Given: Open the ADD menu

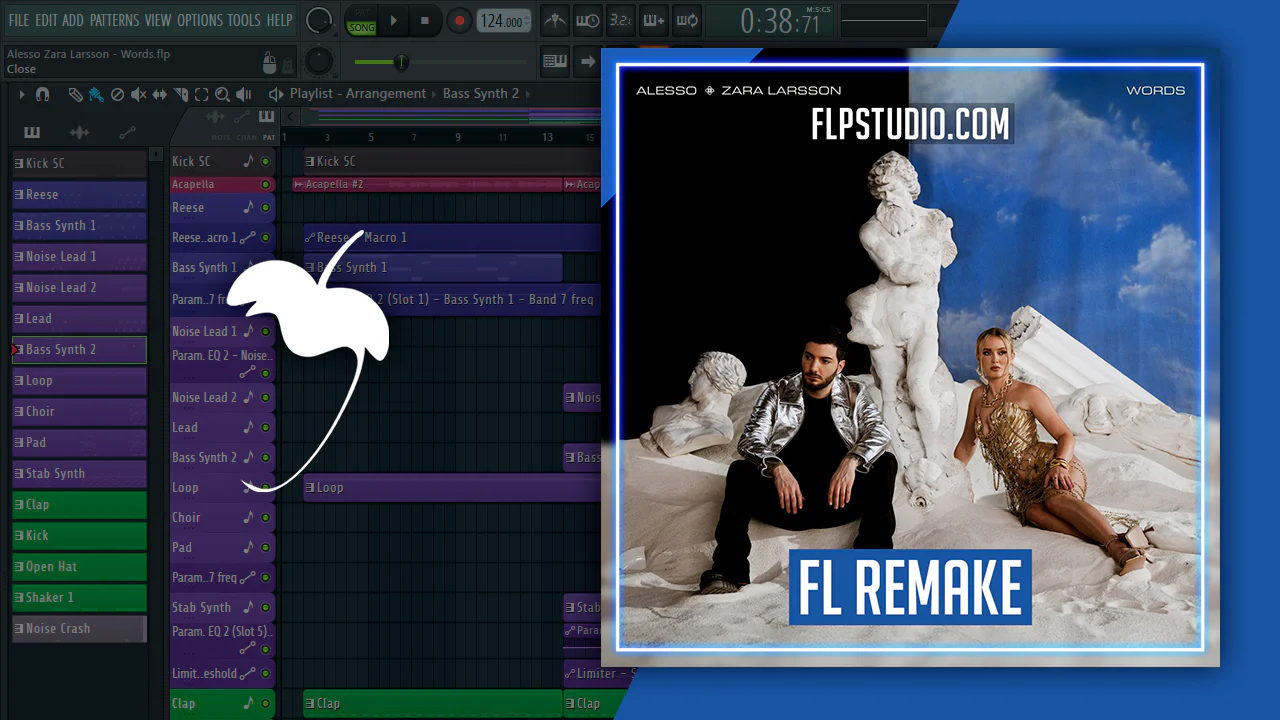Looking at the screenshot, I should coord(73,20).
